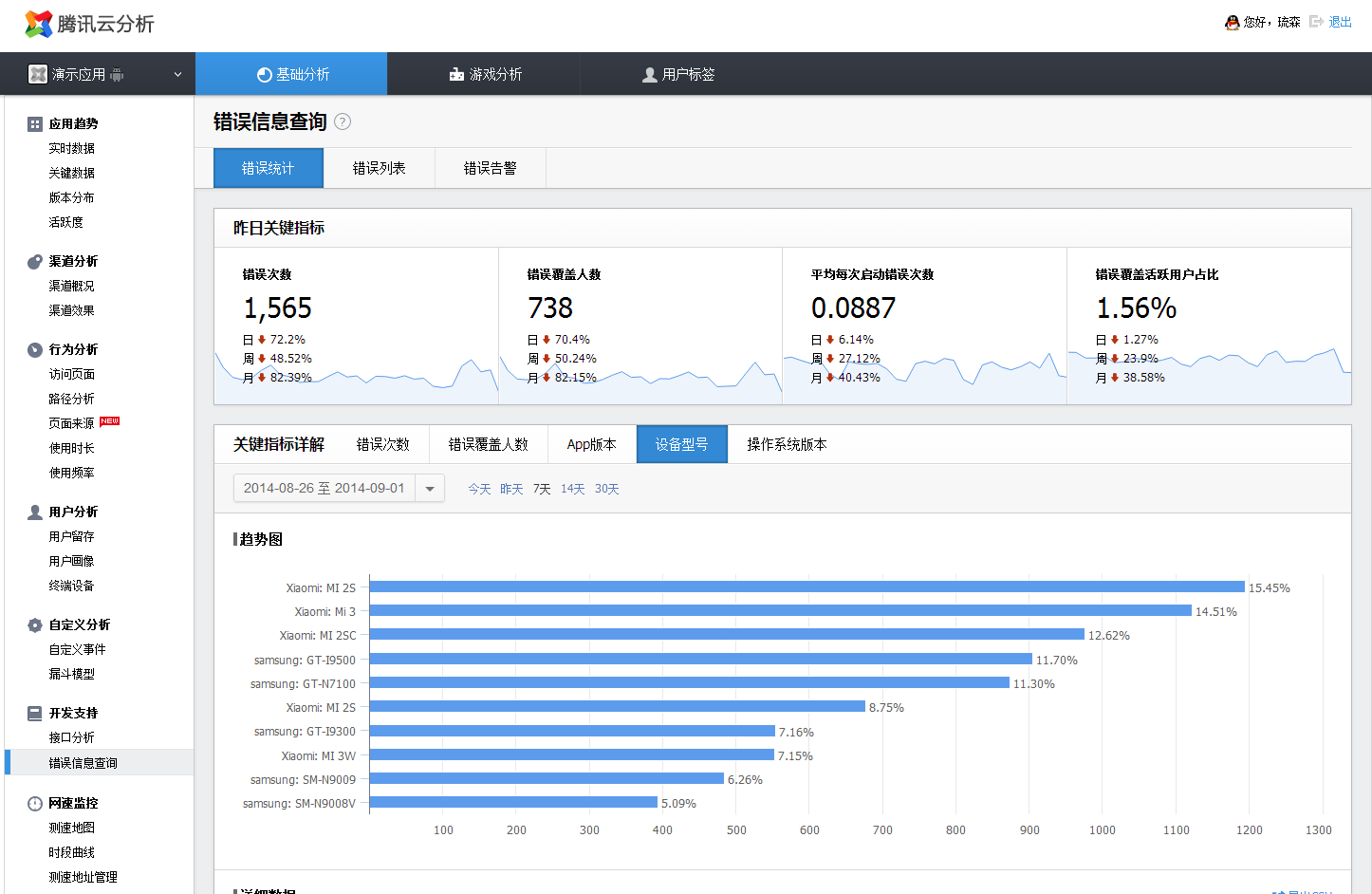Open 使用时长 in sidebar

72,449
